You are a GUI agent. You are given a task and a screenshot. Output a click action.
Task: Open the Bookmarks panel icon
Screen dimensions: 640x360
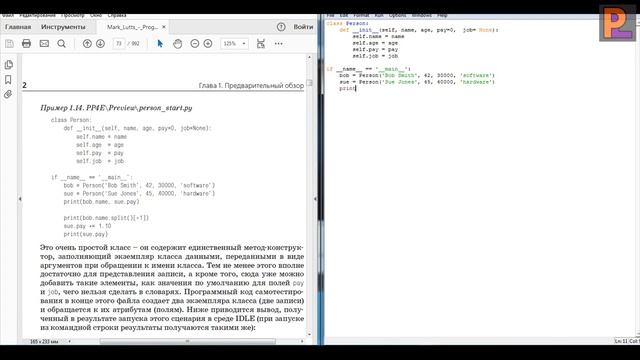[x=8, y=80]
